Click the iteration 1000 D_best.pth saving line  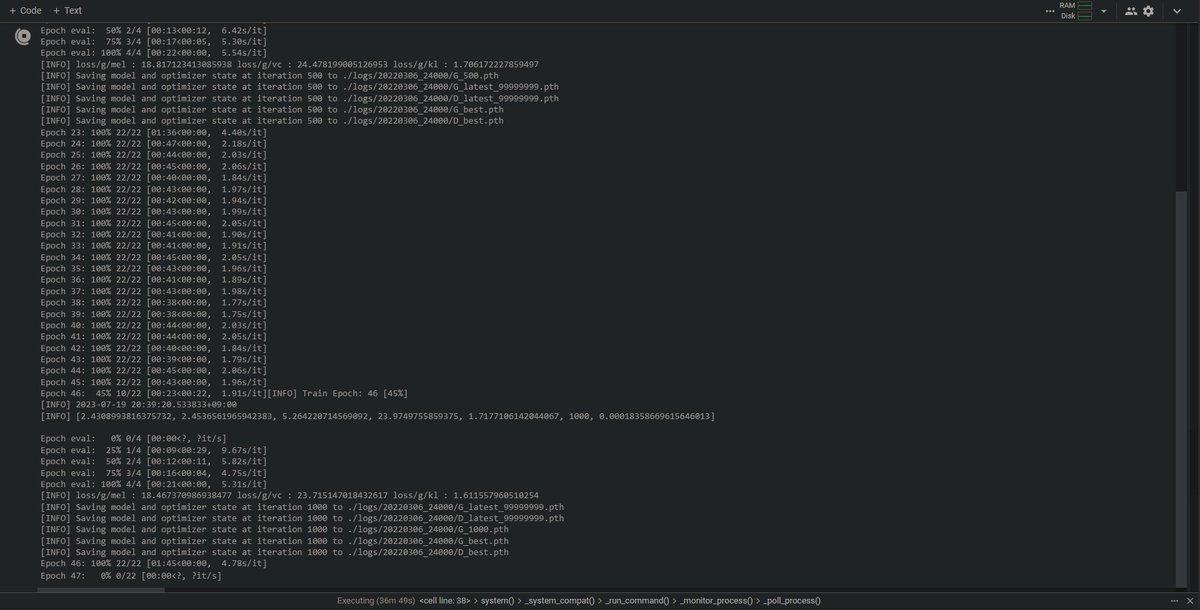click(274, 552)
